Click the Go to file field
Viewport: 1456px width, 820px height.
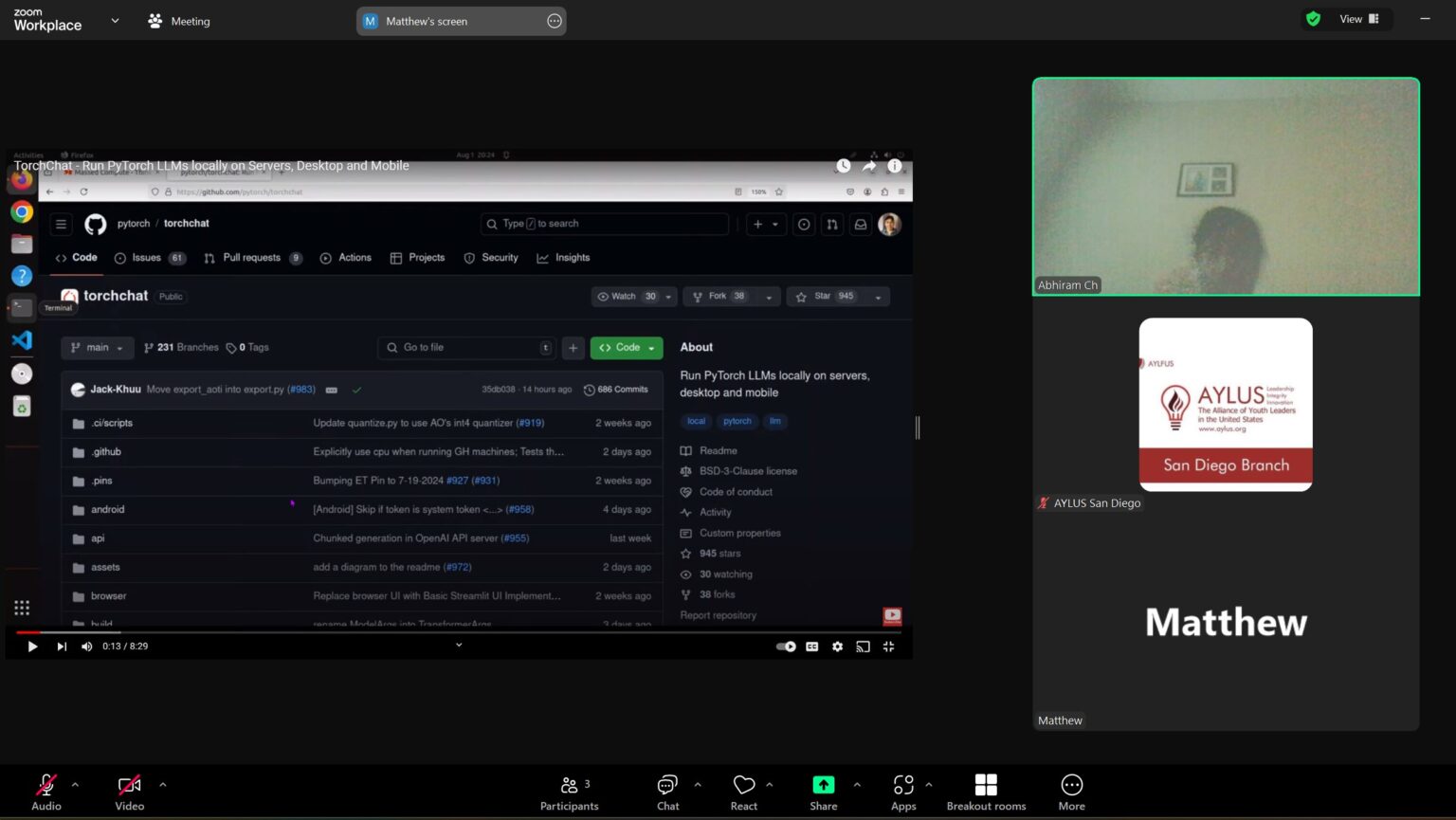tap(467, 348)
